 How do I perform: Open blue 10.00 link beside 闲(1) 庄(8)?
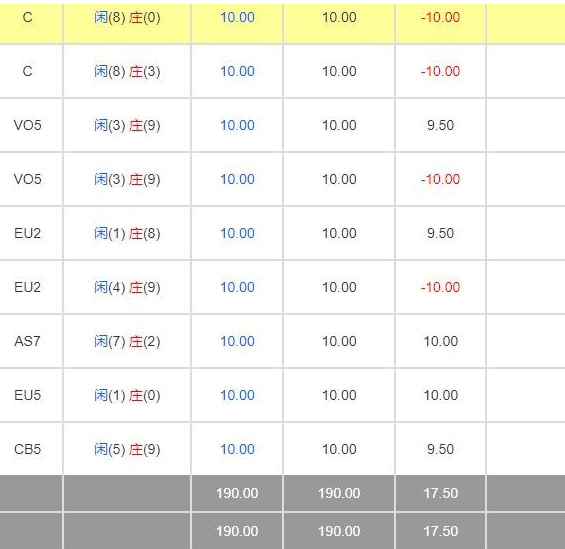pos(237,233)
